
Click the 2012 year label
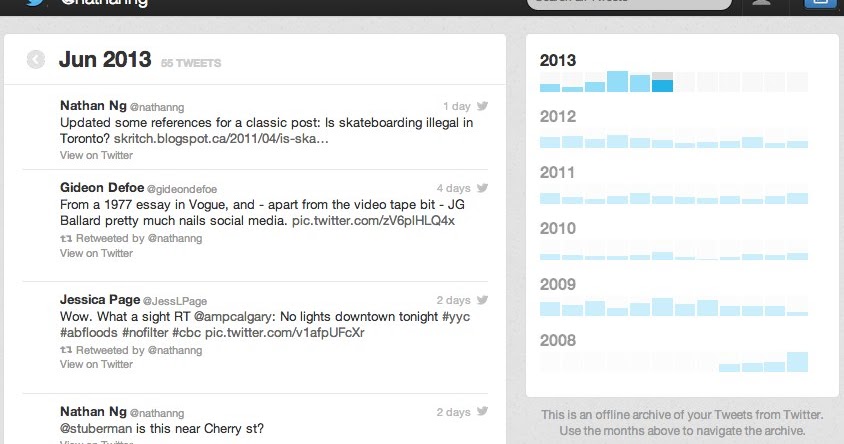click(x=558, y=116)
